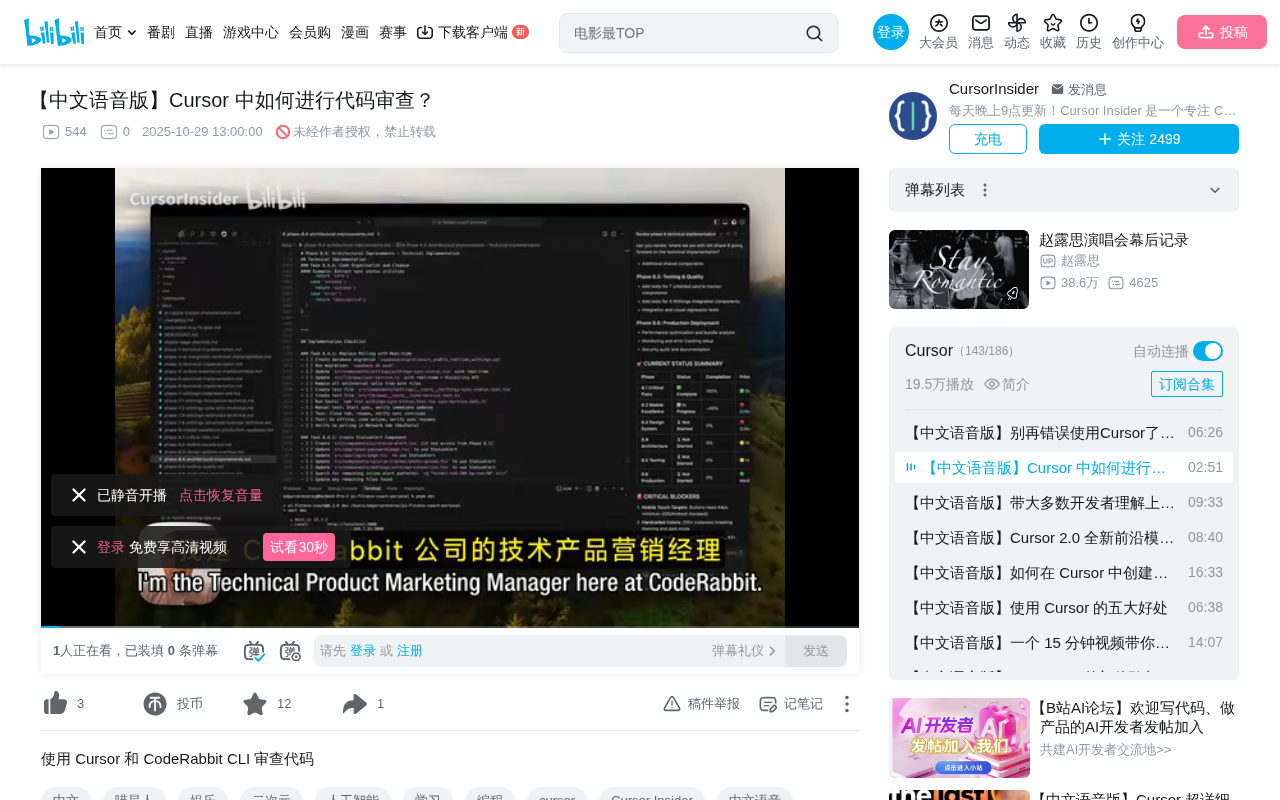1280x800 pixels.
Task: Open the 收藏 favorites star icon
Action: [x=1053, y=23]
